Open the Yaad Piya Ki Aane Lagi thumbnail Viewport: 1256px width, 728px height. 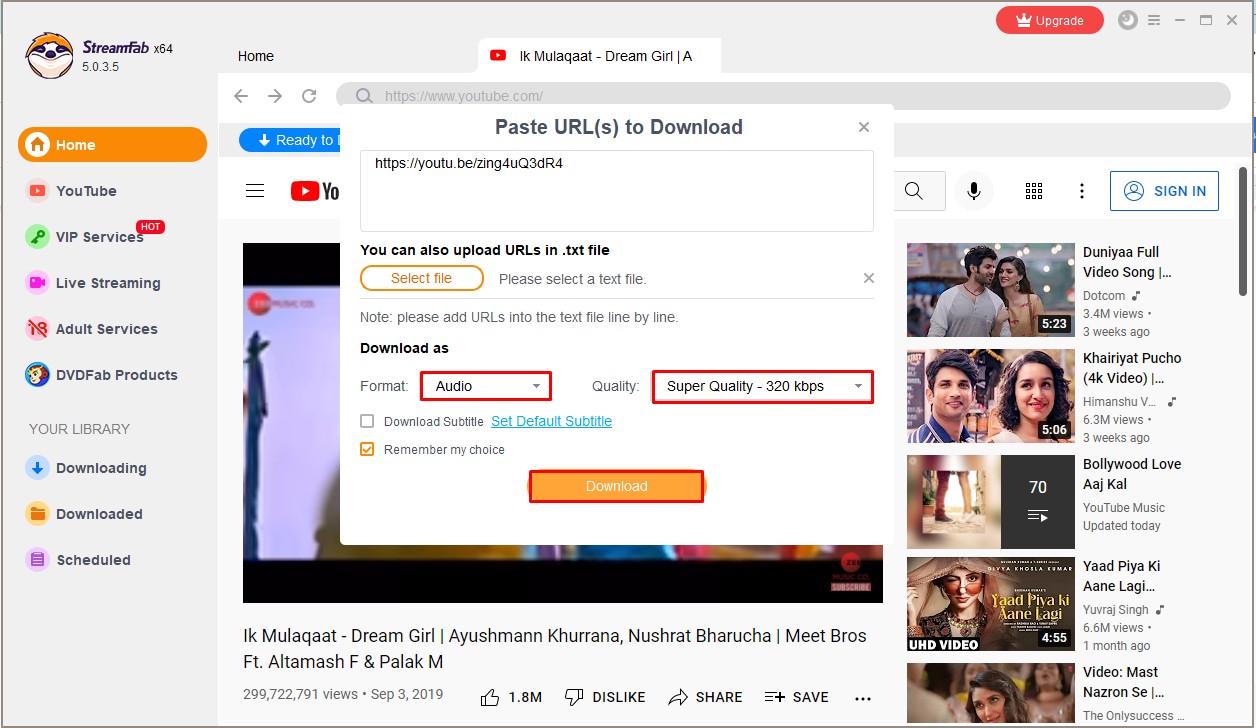click(991, 604)
